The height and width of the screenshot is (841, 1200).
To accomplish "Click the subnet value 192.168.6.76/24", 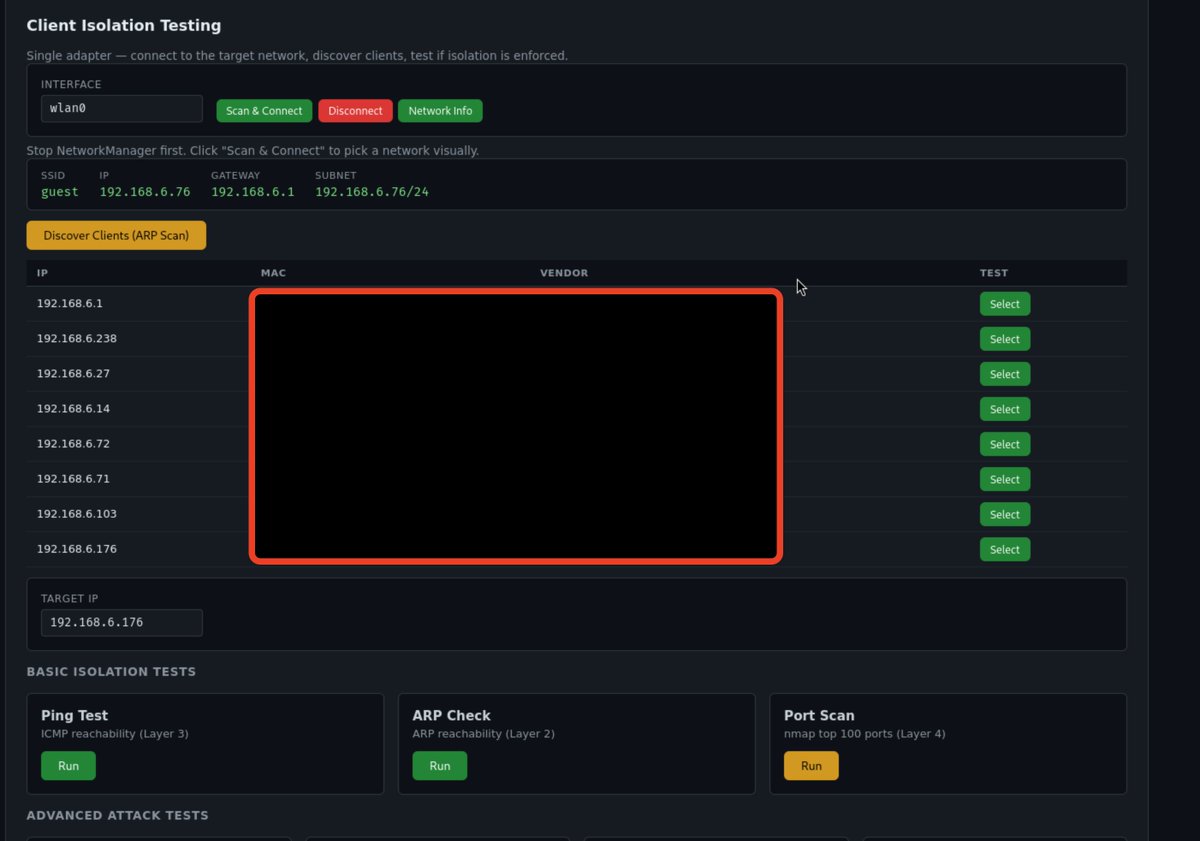I will coord(372,192).
